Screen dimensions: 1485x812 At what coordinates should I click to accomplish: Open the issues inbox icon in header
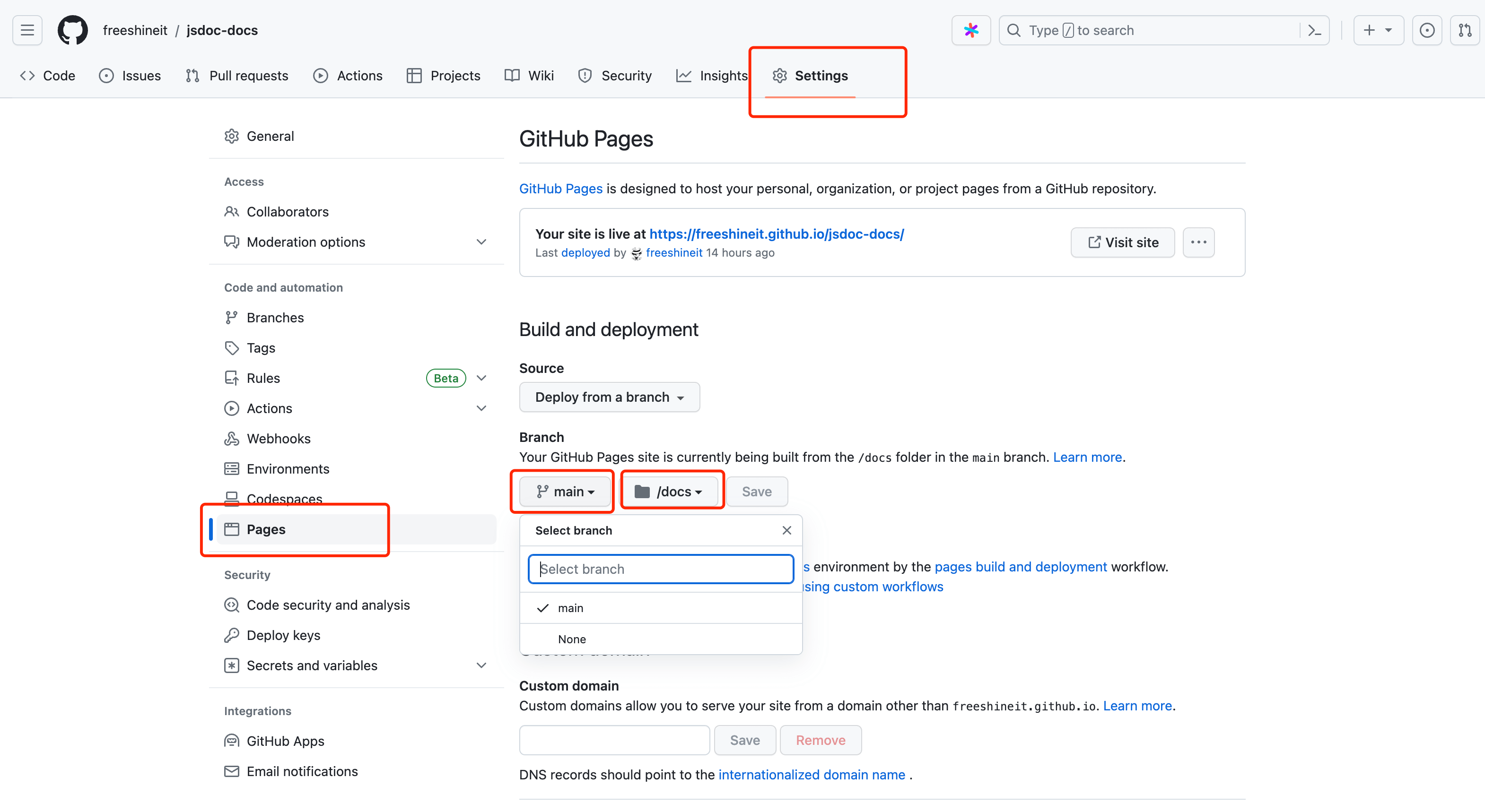[1427, 30]
